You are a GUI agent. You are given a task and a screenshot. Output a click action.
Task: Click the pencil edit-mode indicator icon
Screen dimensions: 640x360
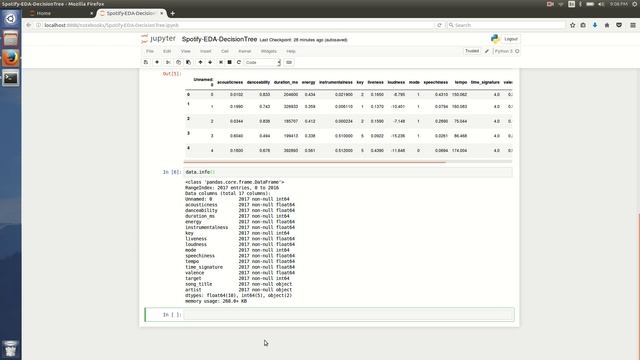(x=487, y=51)
